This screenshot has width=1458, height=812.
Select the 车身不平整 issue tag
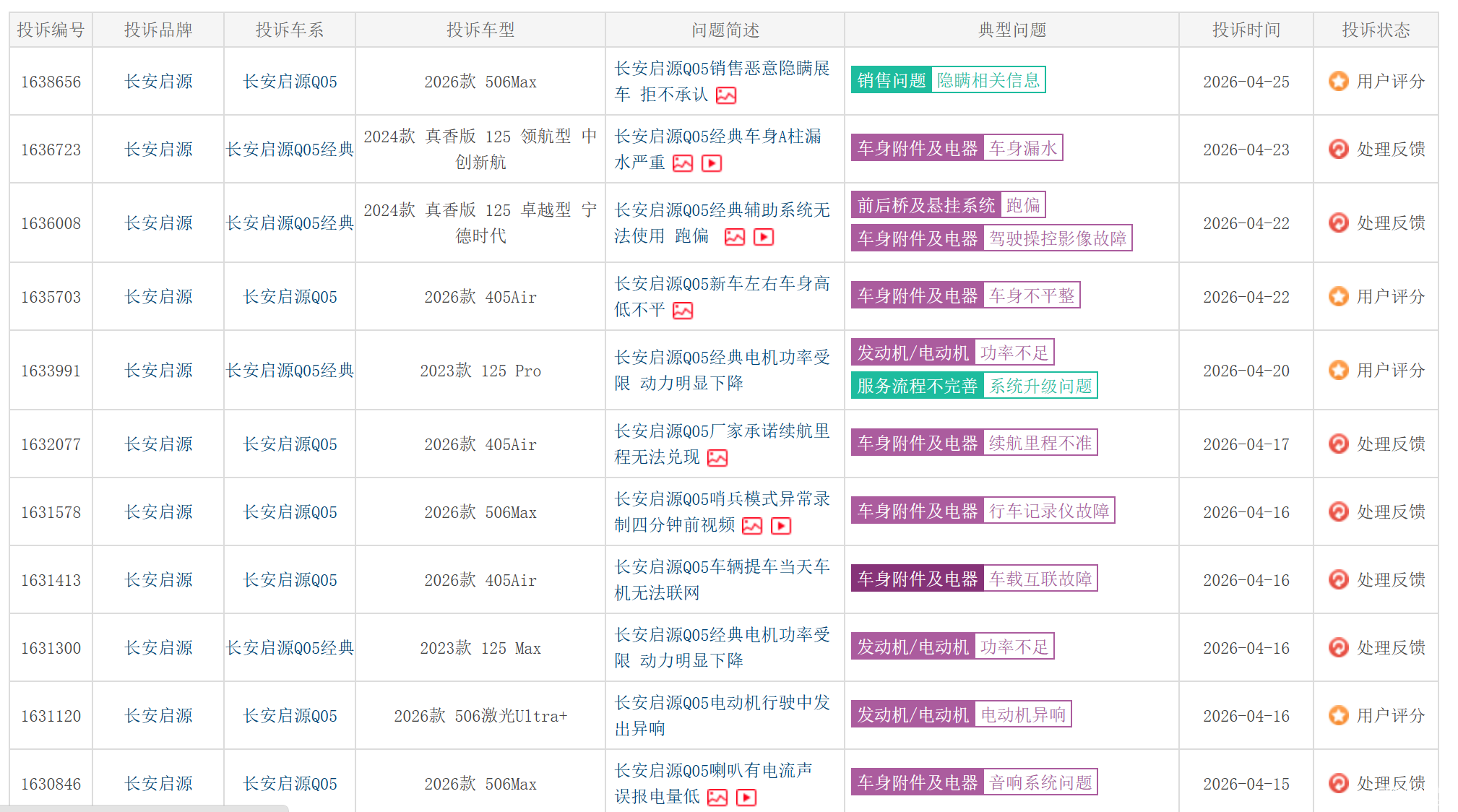(1032, 295)
